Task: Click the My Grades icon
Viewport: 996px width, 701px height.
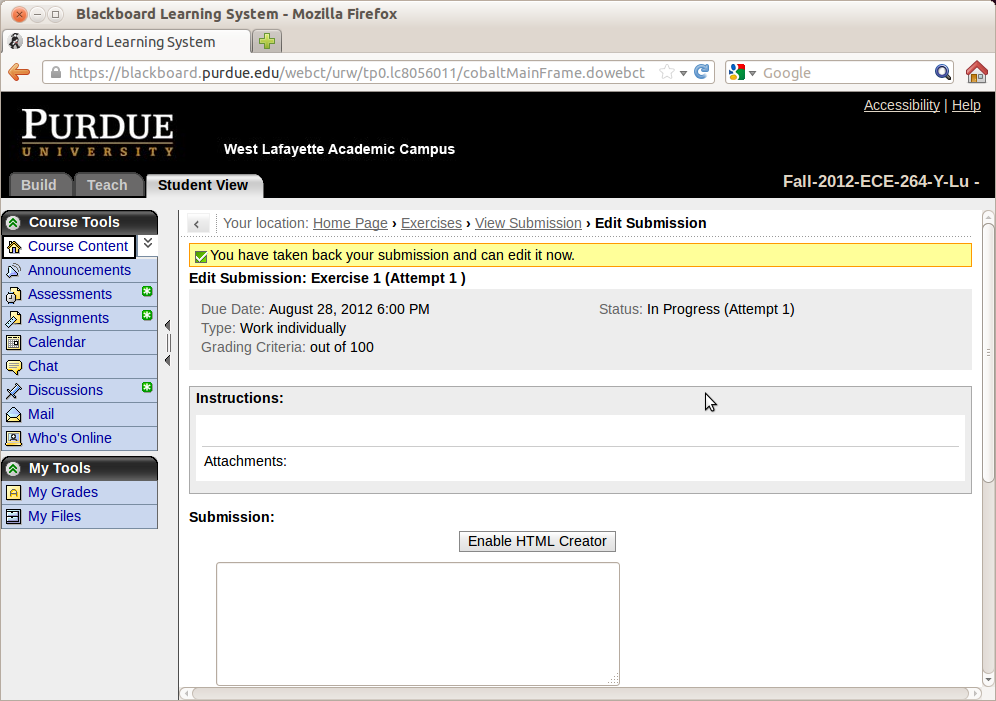Action: [13, 493]
